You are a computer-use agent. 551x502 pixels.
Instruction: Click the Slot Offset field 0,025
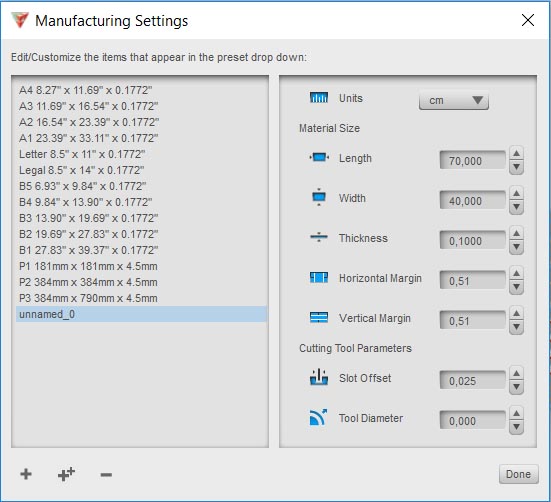pyautogui.click(x=472, y=381)
